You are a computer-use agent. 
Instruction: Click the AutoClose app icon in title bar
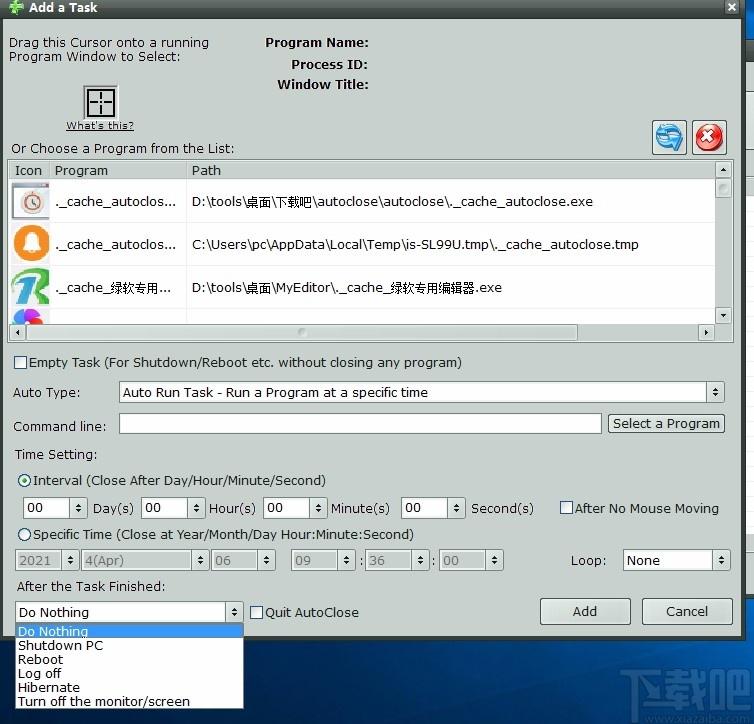click(x=16, y=7)
